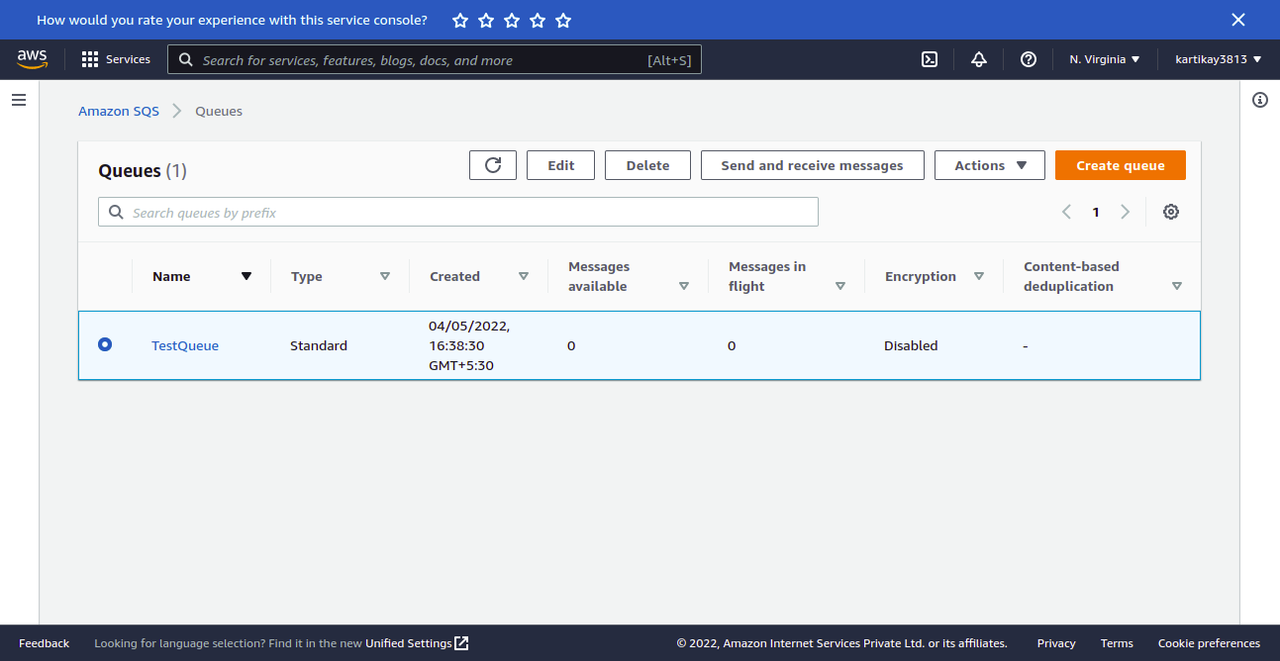Open the TestQueue link

coord(185,346)
